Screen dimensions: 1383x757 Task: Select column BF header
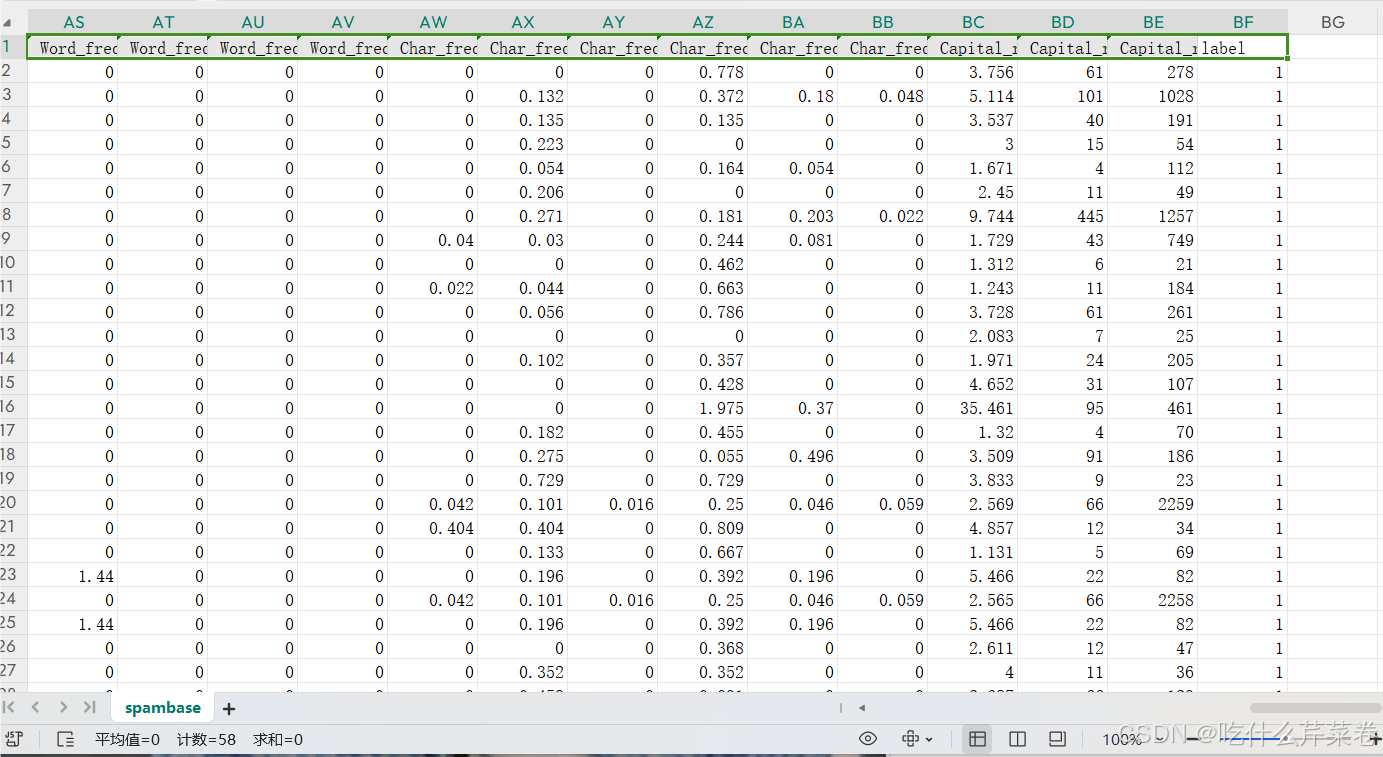tap(1243, 22)
